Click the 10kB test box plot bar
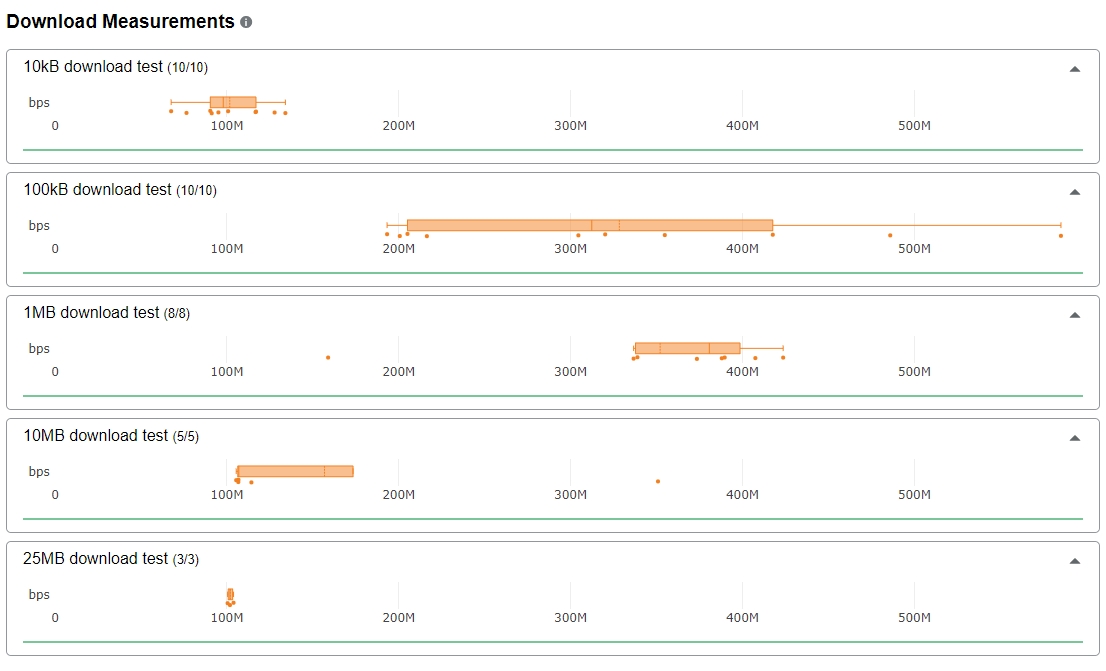Screen dimensions: 1106x671 click(x=233, y=102)
